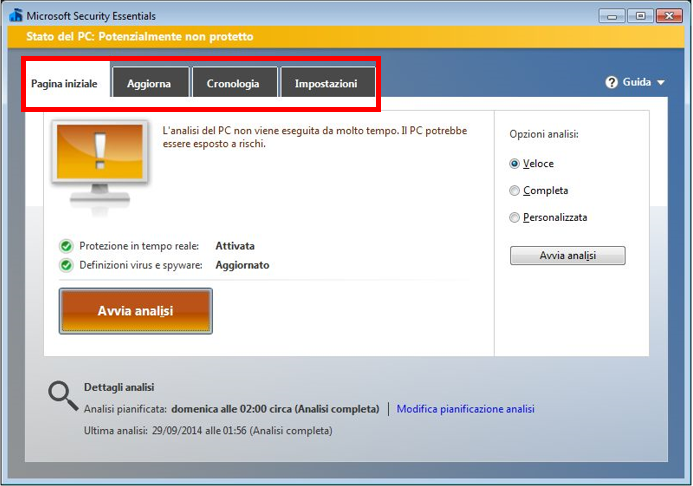
Task: Open the Pagina iniziale tab
Action: point(65,84)
